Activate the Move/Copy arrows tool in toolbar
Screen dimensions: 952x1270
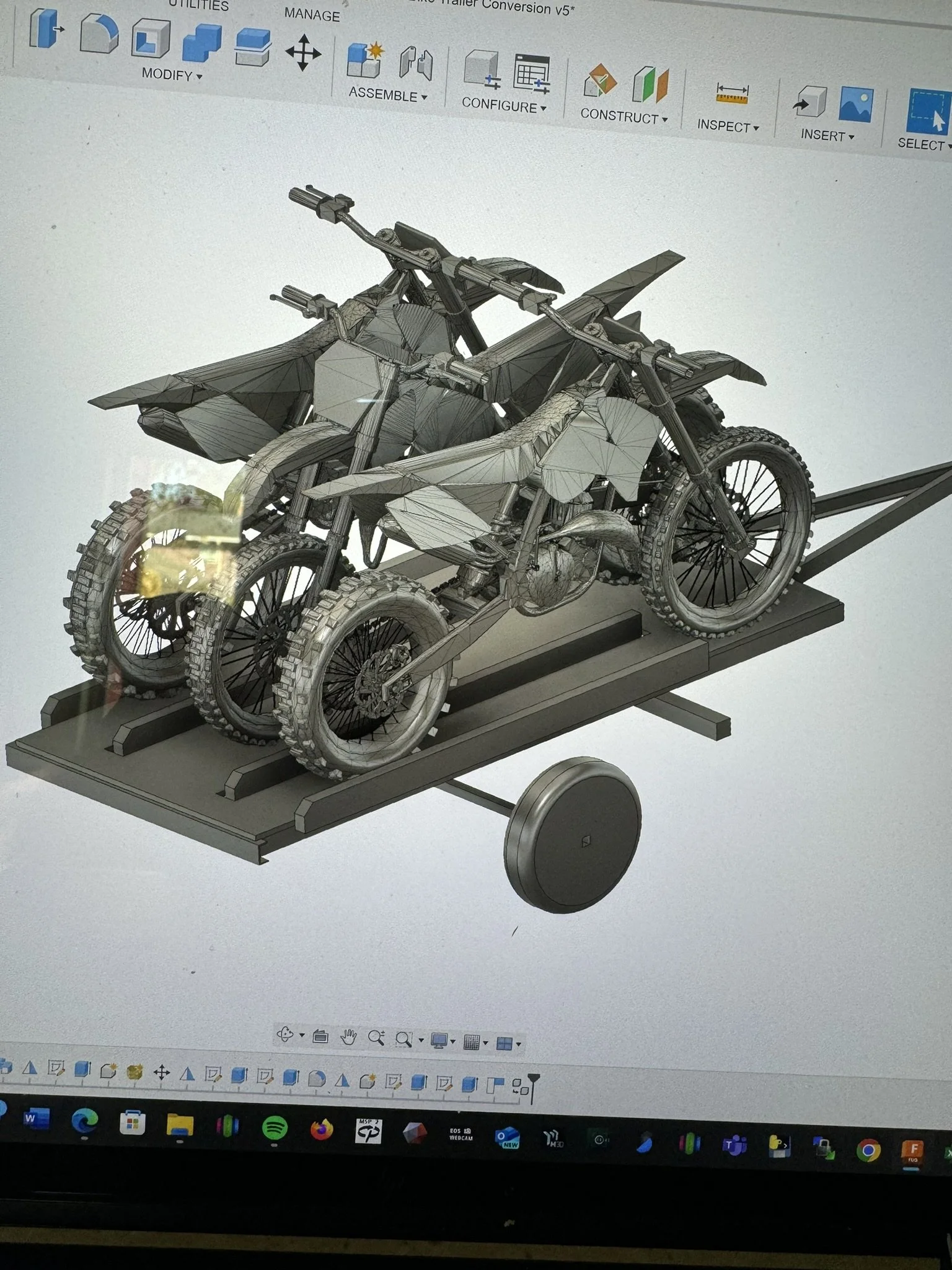pyautogui.click(x=304, y=53)
